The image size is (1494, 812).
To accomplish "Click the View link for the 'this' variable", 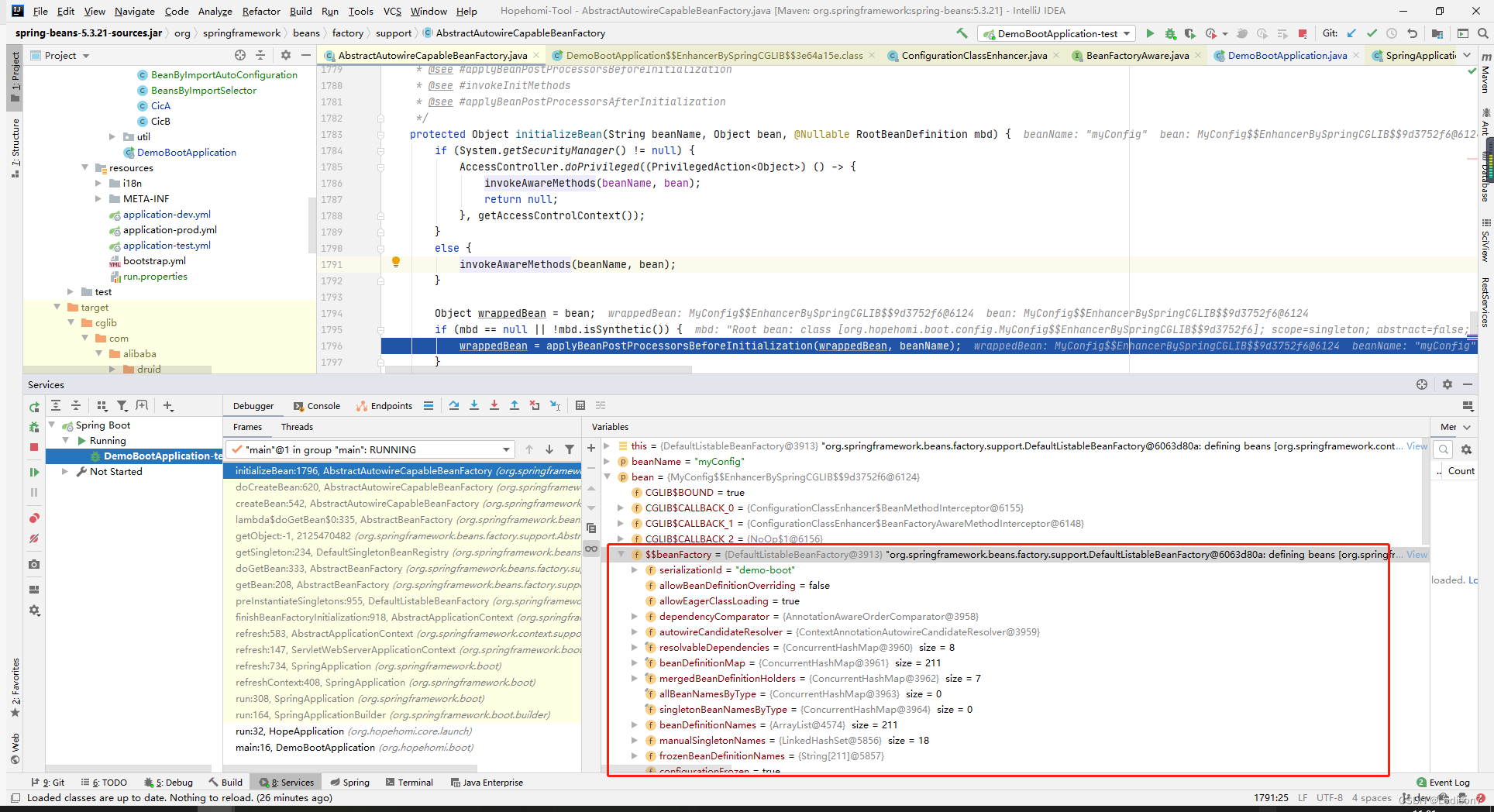I will click(1417, 446).
